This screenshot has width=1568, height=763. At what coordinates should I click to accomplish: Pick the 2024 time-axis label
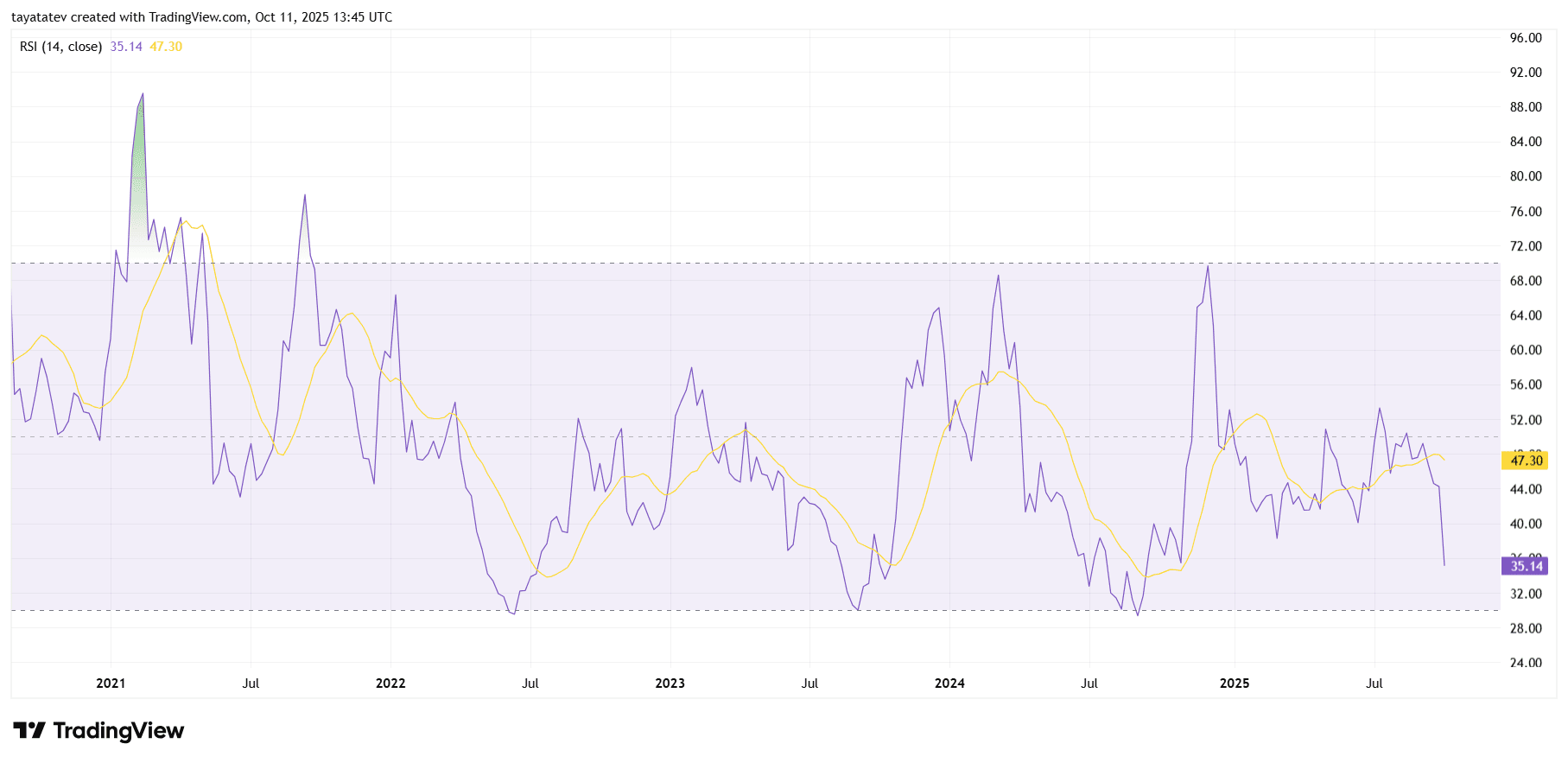949,684
